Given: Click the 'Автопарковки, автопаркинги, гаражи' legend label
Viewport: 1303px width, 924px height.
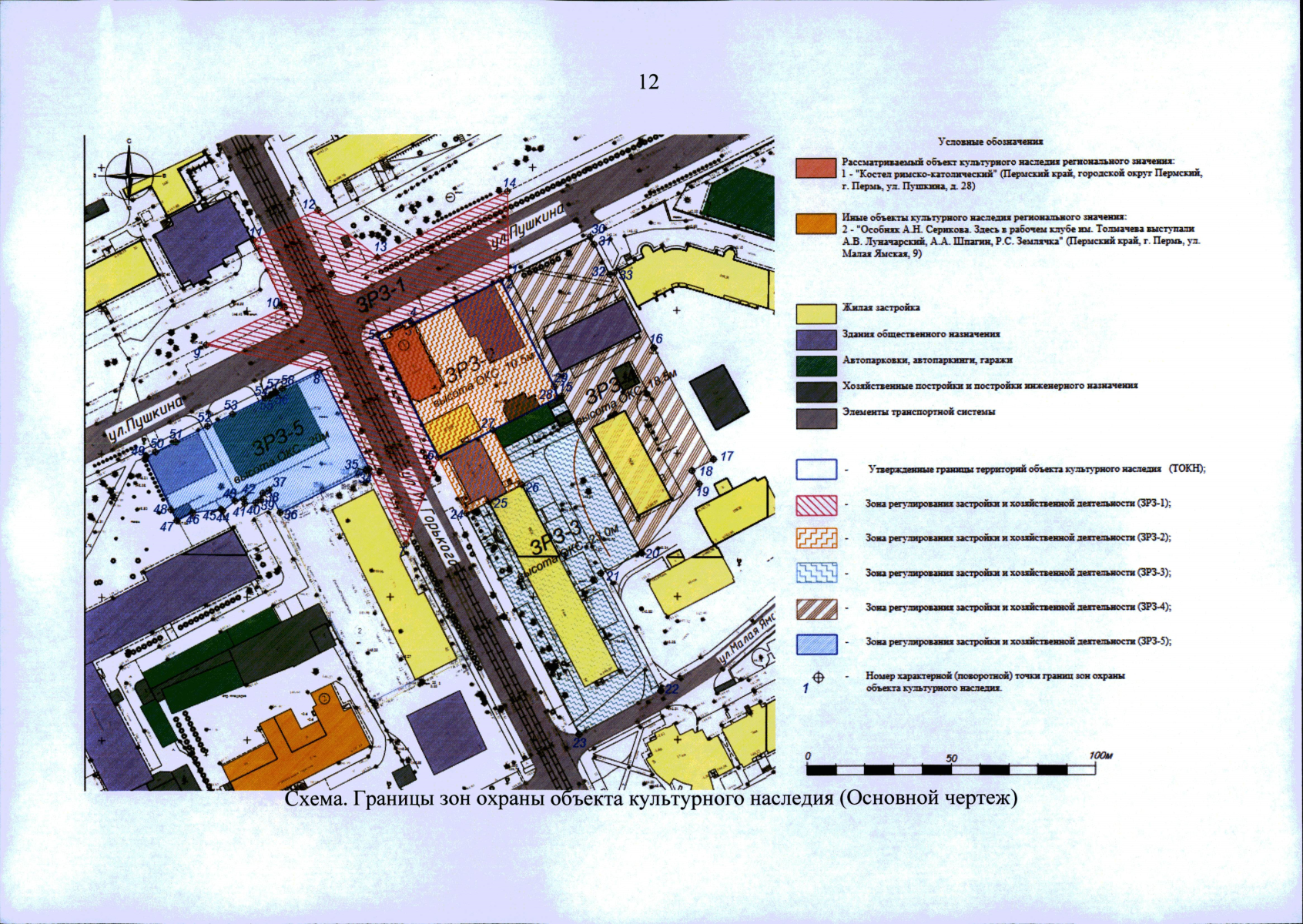Looking at the screenshot, I should pos(927,360).
